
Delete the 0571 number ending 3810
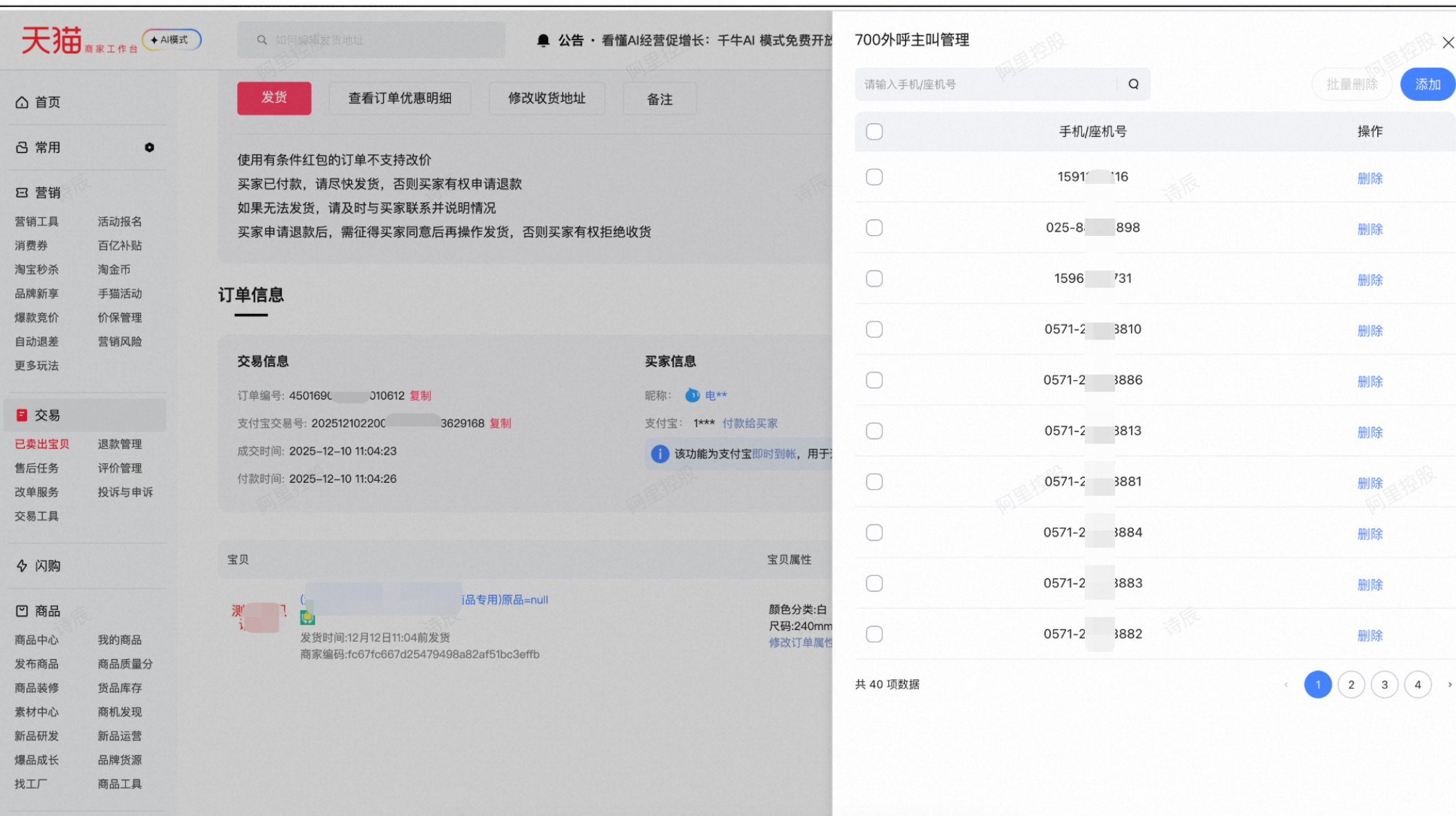click(1370, 331)
